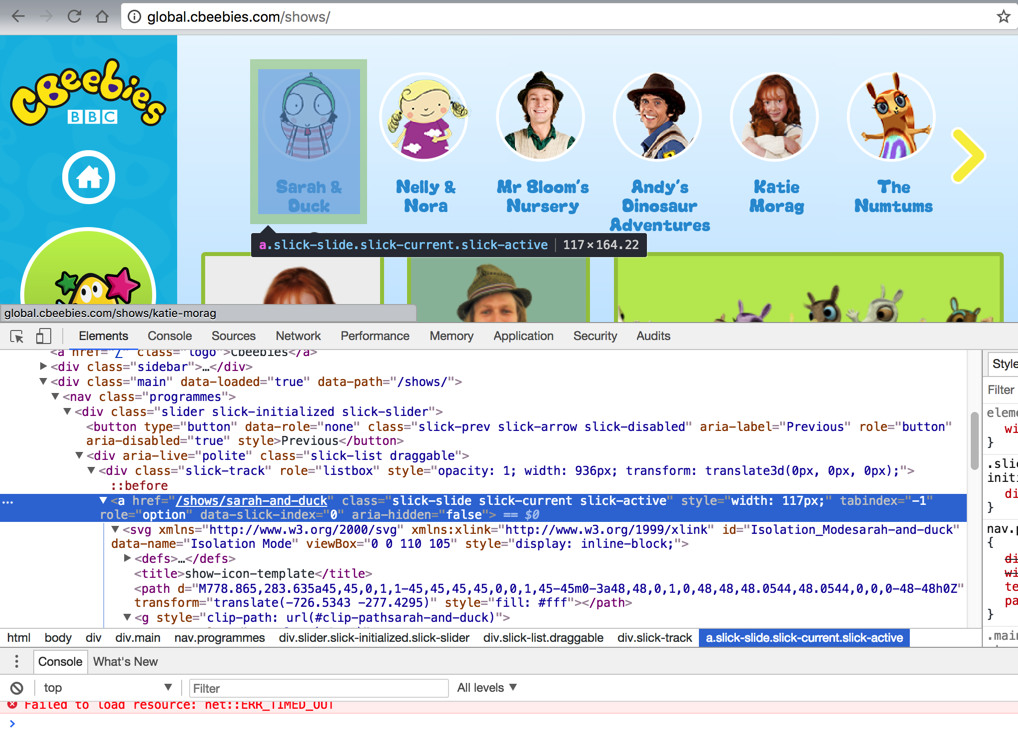Click the browser forward arrow

(x=46, y=16)
